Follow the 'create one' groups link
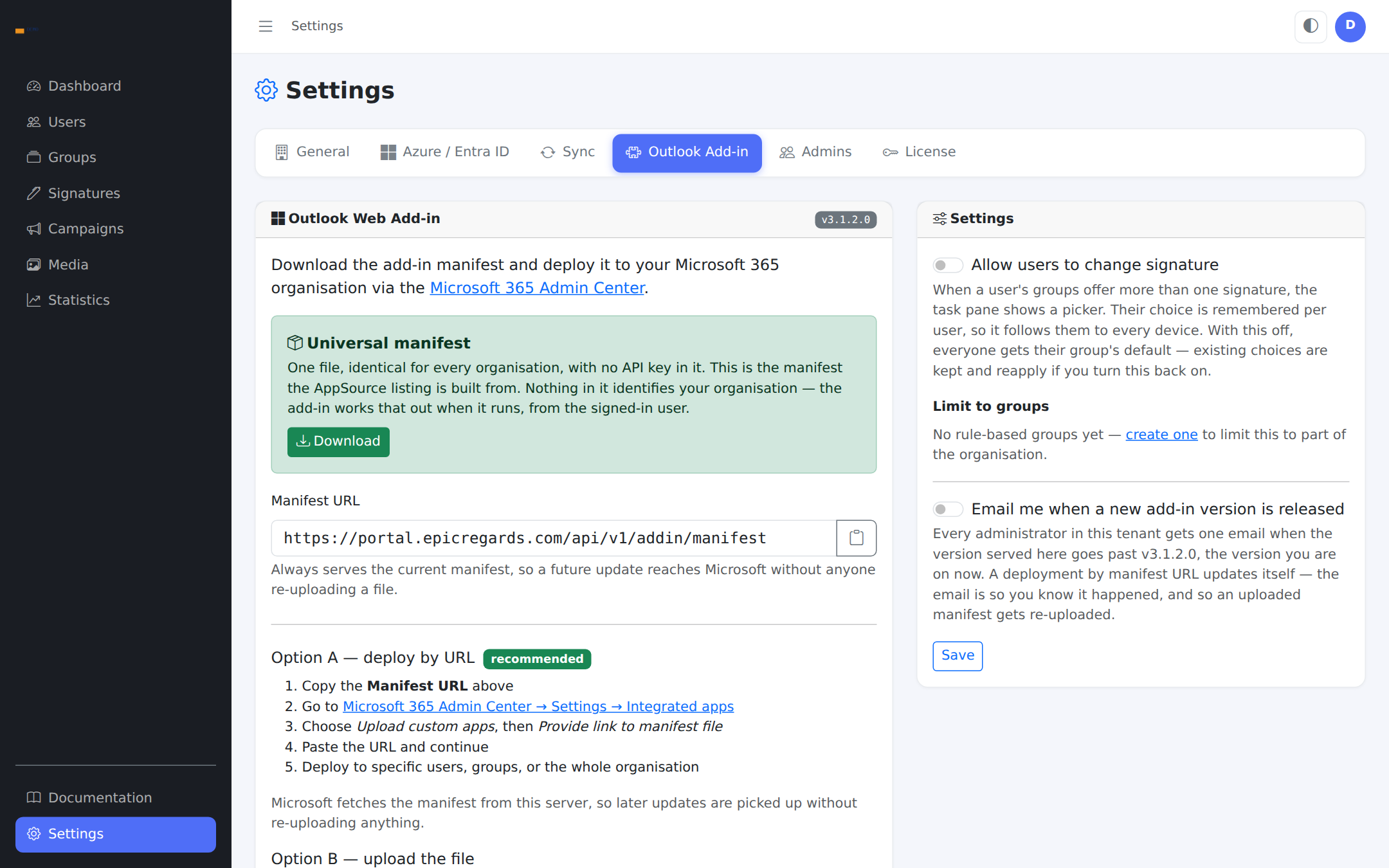 [1161, 435]
